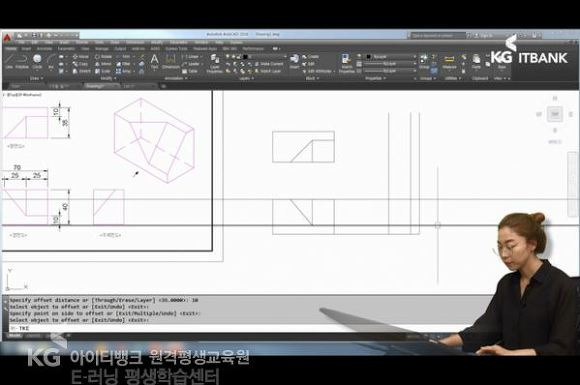
Task: Select the Arc tool
Action: coord(51,61)
